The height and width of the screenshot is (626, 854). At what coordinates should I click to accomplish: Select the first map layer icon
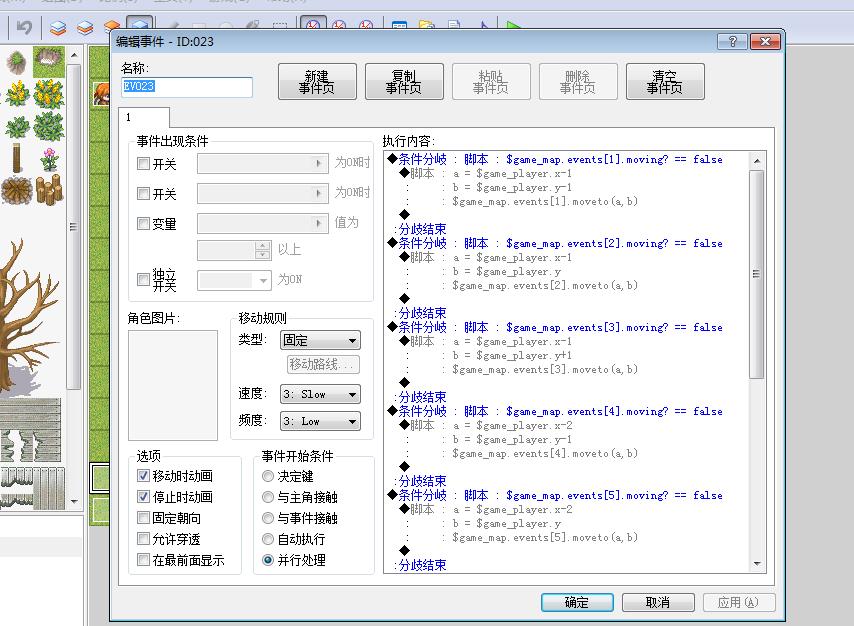pyautogui.click(x=58, y=27)
